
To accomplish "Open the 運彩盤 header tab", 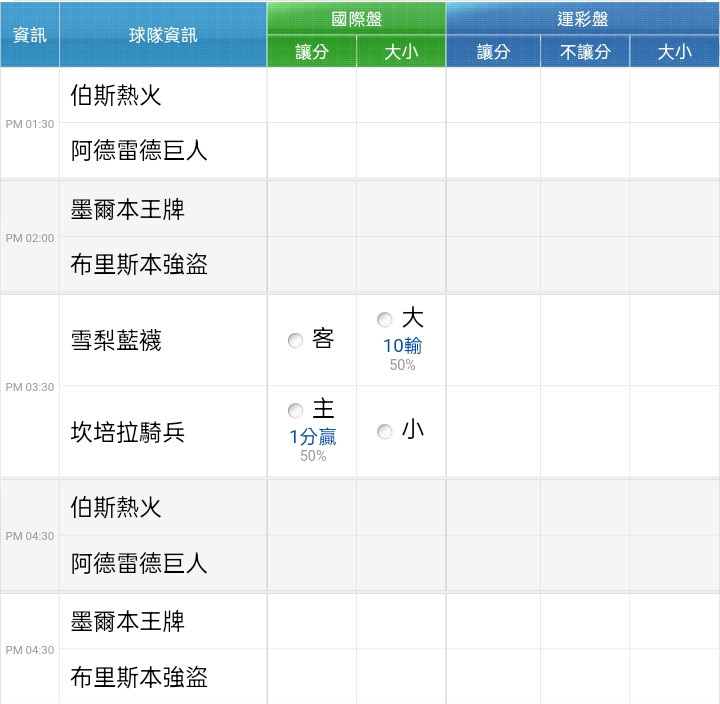I will 583,19.
